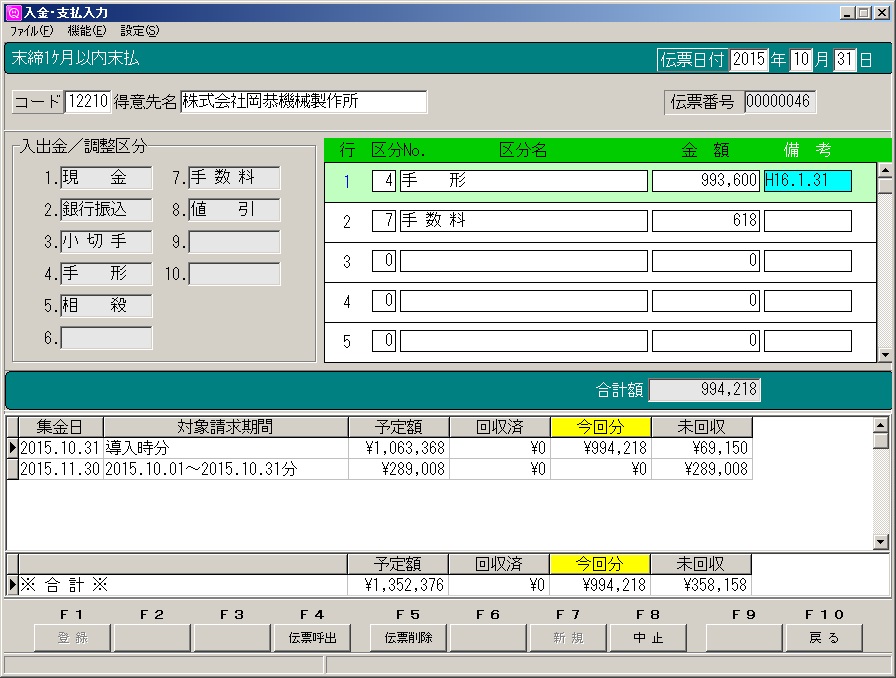
Task: Click the ¥1,352,376 total 予定額 cell
Action: 398,585
